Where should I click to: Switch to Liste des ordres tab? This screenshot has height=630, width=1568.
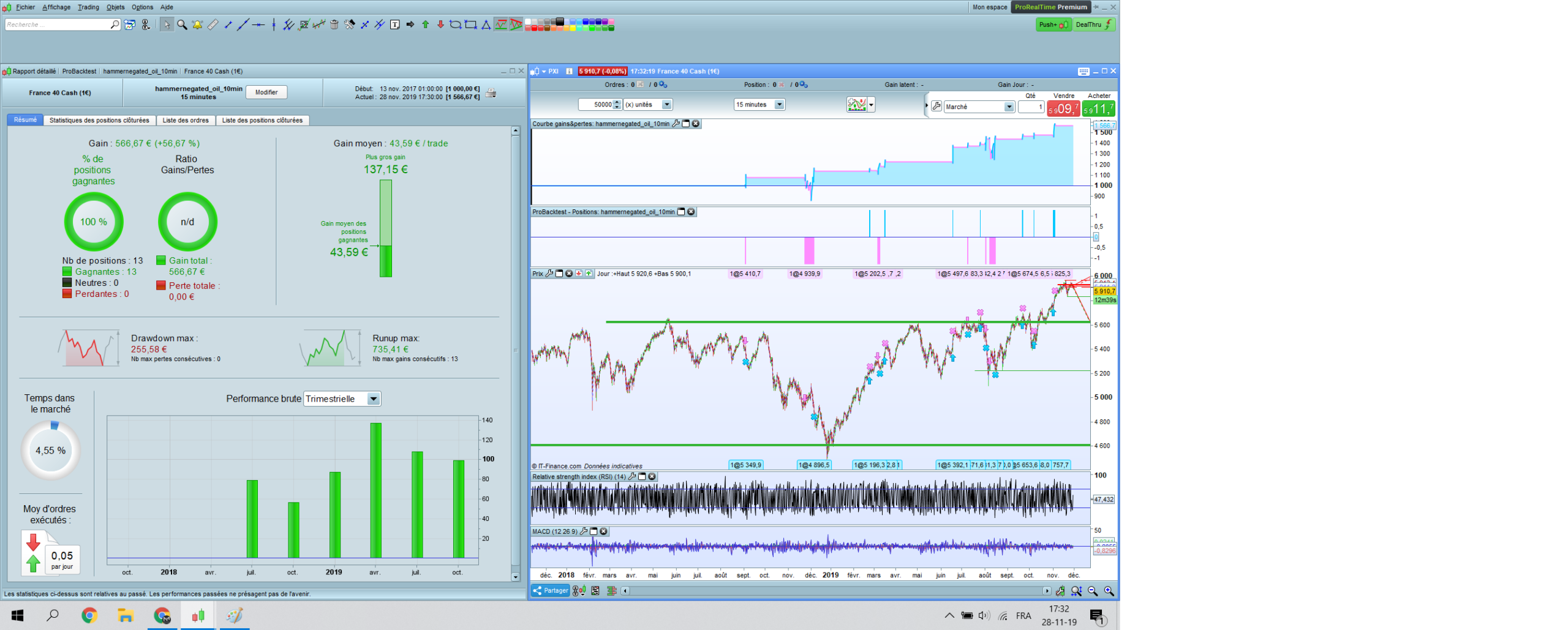coord(186,121)
